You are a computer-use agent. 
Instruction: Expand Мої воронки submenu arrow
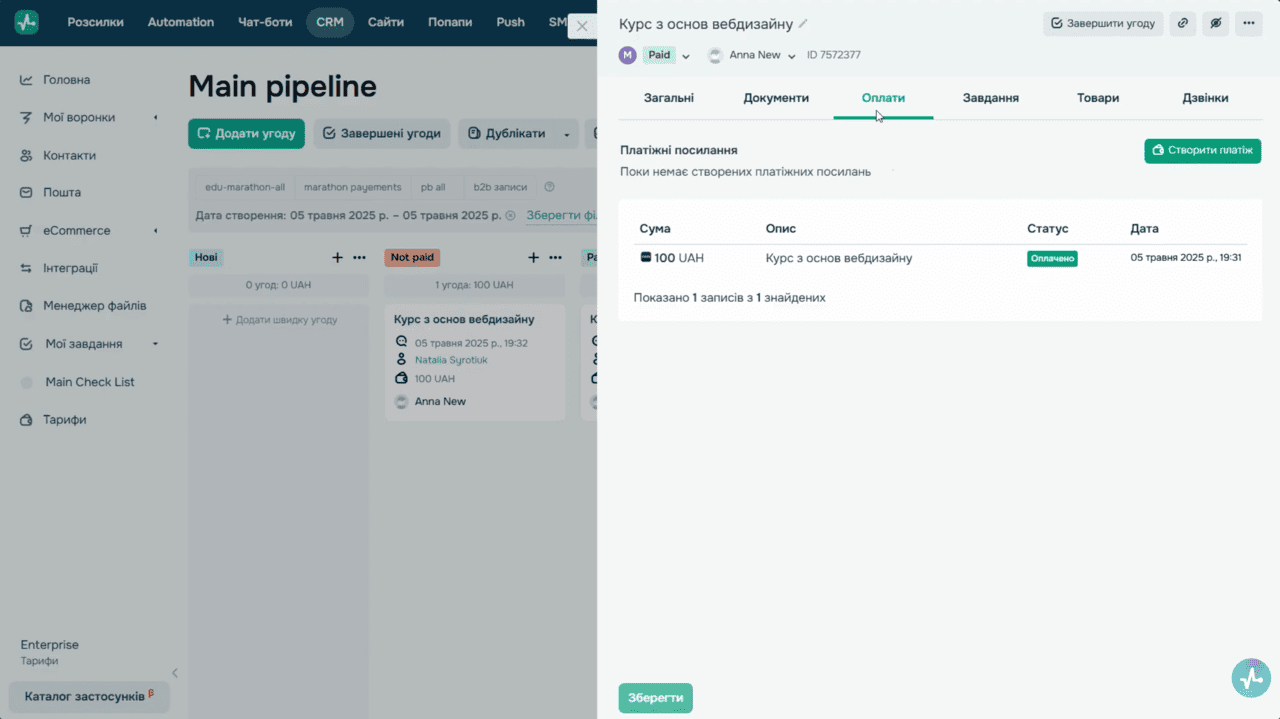point(156,118)
